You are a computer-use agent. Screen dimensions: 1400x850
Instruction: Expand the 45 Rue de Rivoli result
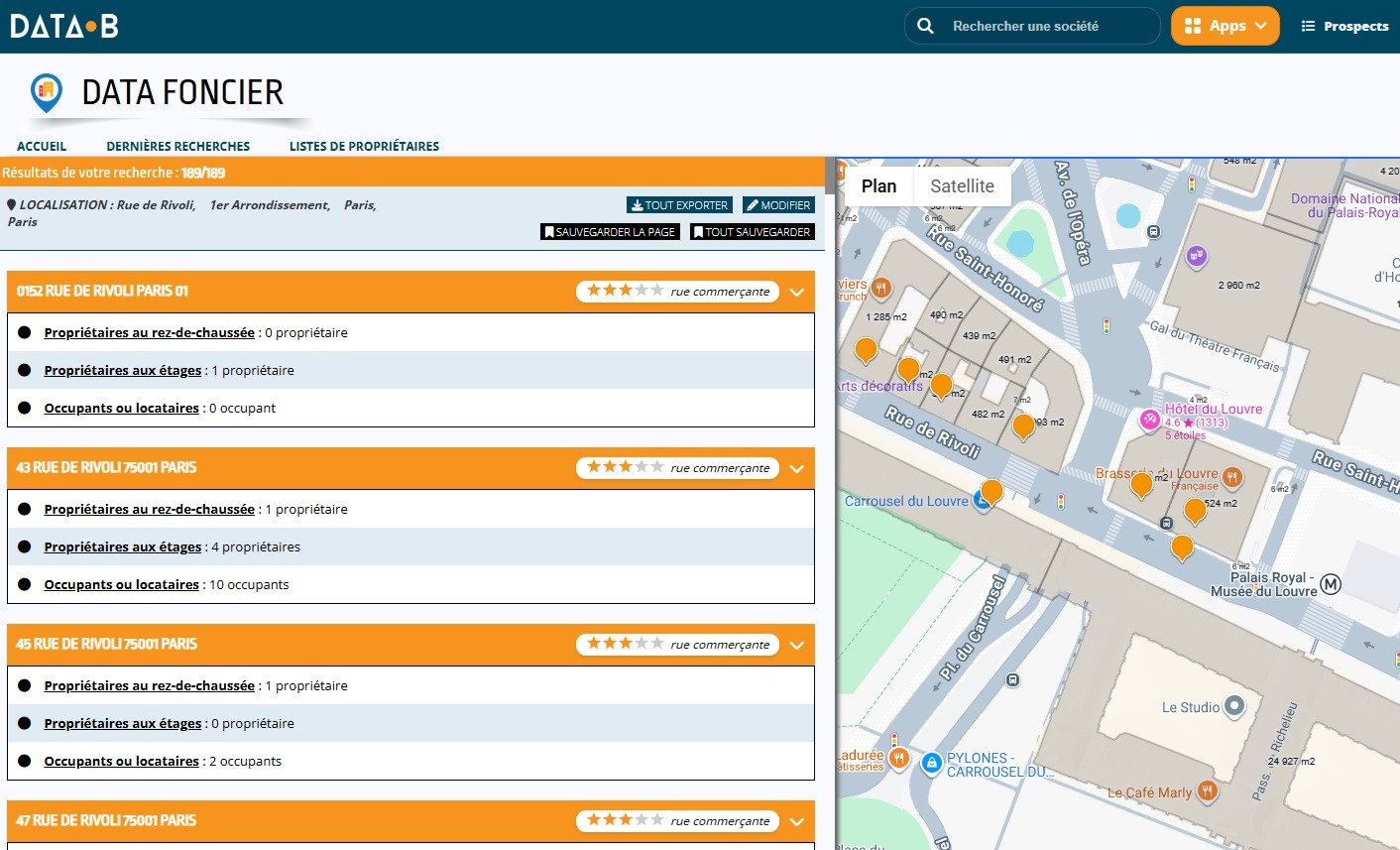pyautogui.click(x=797, y=646)
